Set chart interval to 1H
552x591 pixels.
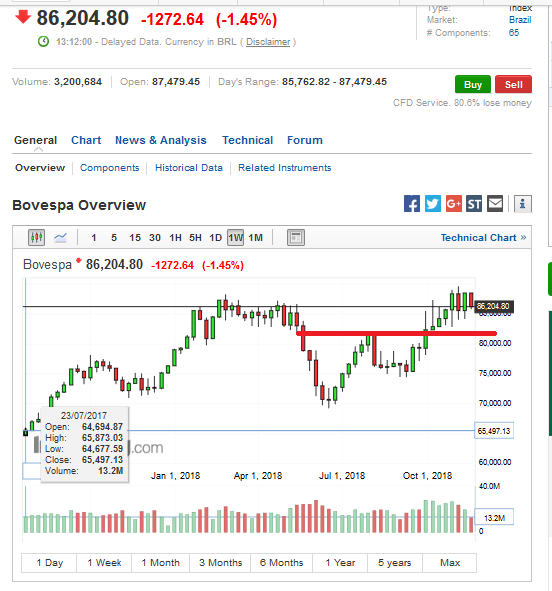(x=176, y=238)
